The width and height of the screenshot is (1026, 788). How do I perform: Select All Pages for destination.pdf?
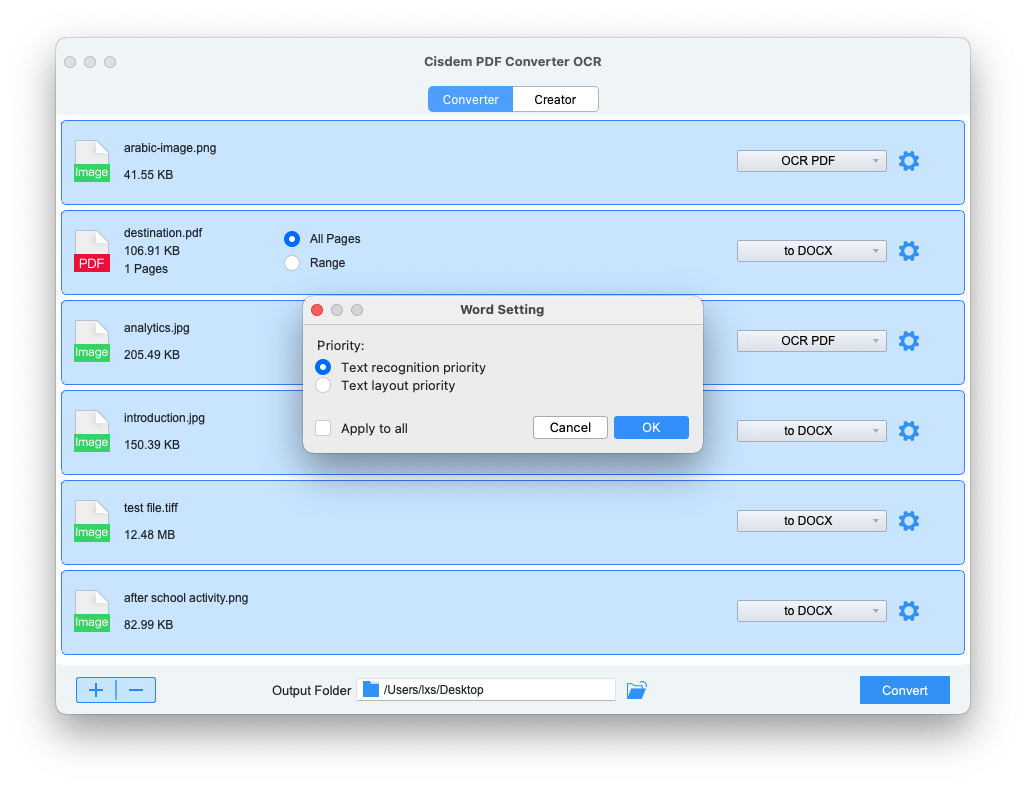(292, 239)
